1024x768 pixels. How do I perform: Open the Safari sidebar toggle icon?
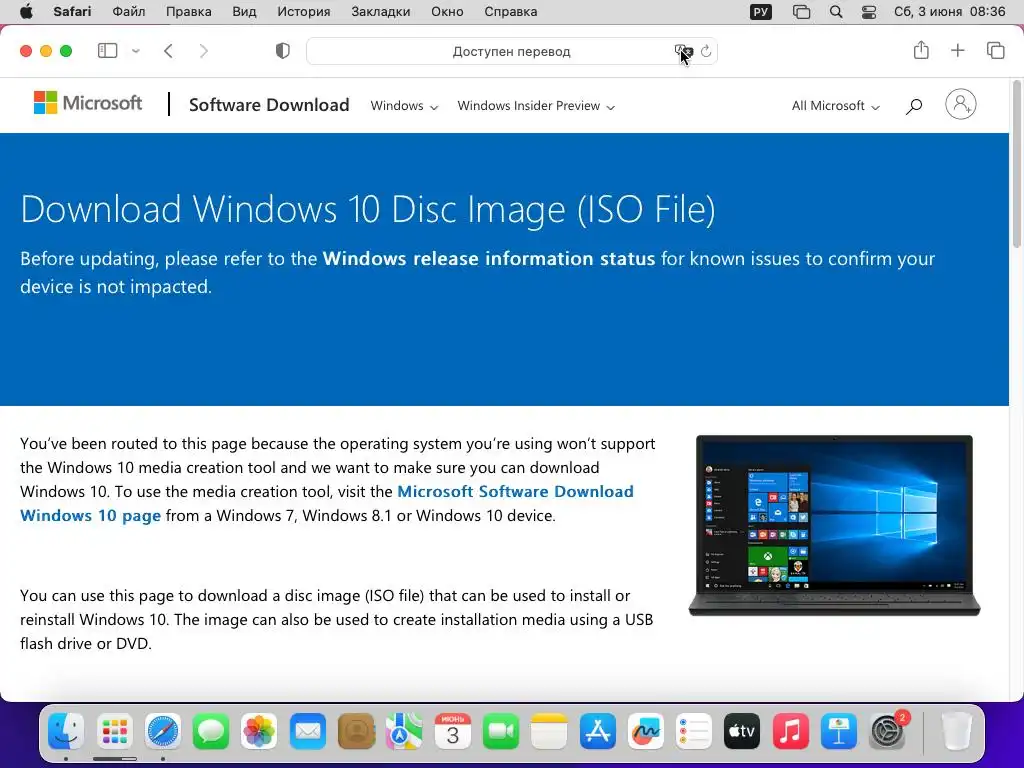coord(107,50)
